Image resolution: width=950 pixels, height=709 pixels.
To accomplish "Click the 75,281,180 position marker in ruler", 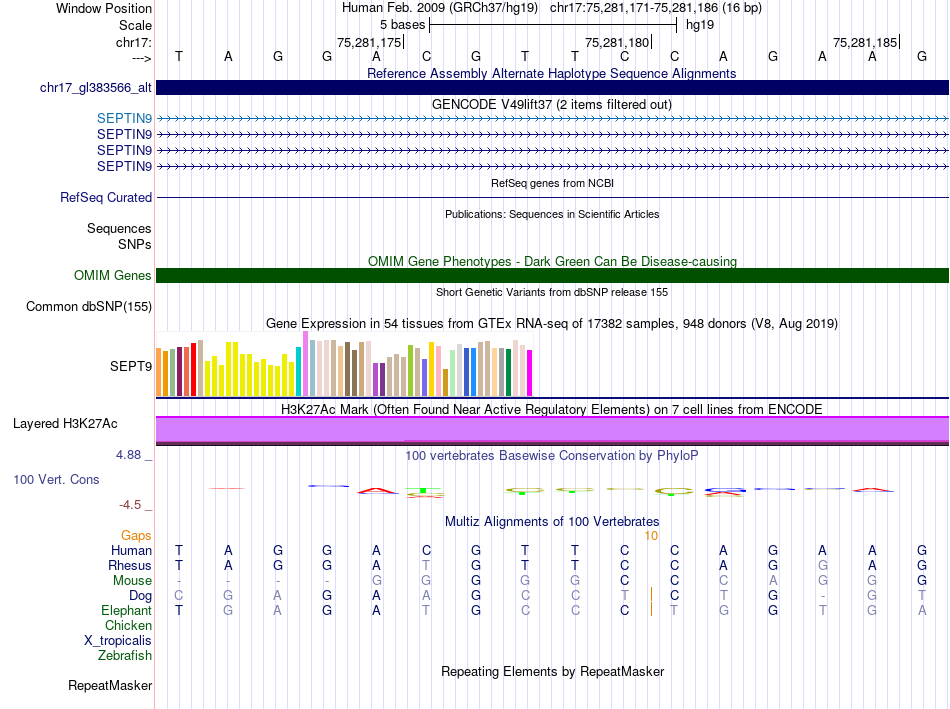I will [x=617, y=42].
